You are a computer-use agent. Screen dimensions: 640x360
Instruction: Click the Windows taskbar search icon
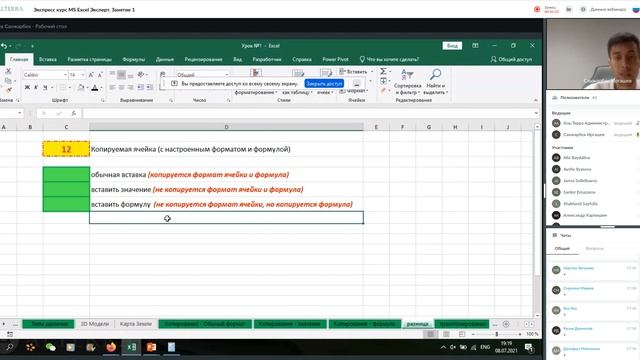(x=10, y=347)
